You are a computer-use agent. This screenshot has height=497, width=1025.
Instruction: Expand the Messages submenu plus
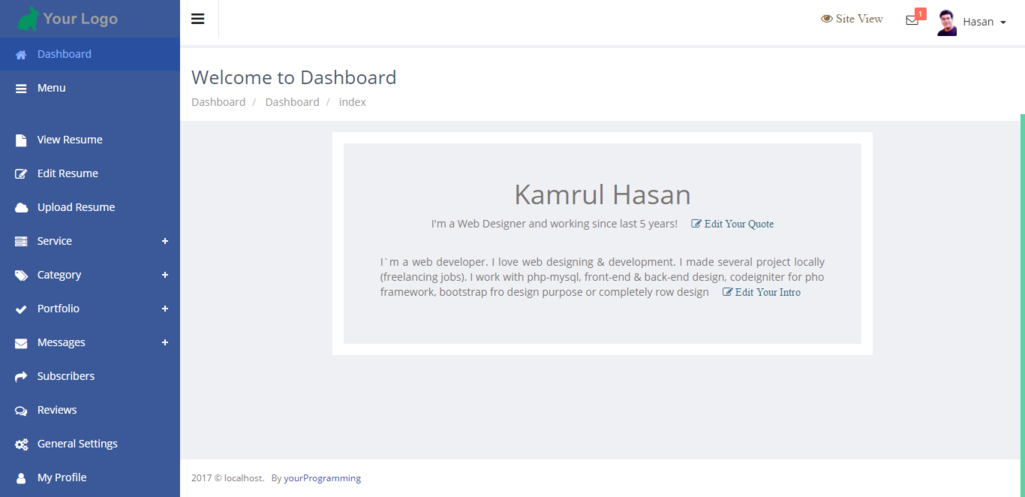tap(165, 343)
